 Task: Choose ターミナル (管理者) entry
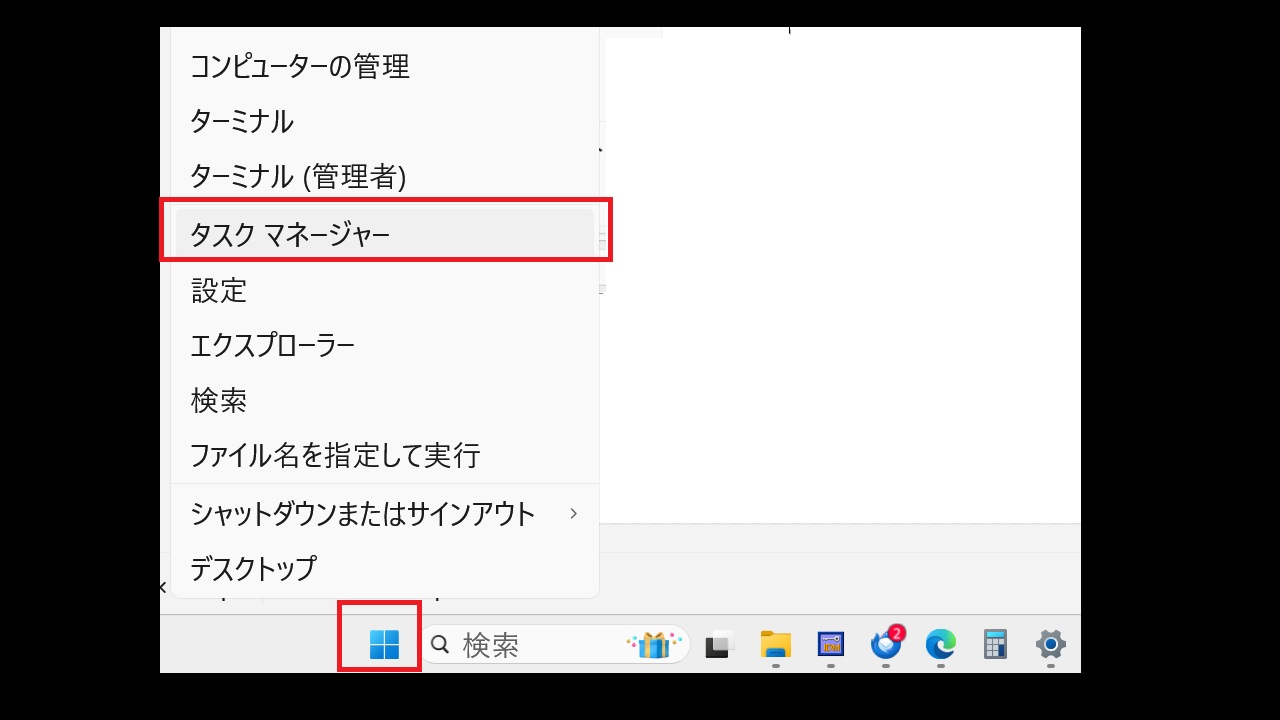pos(385,177)
